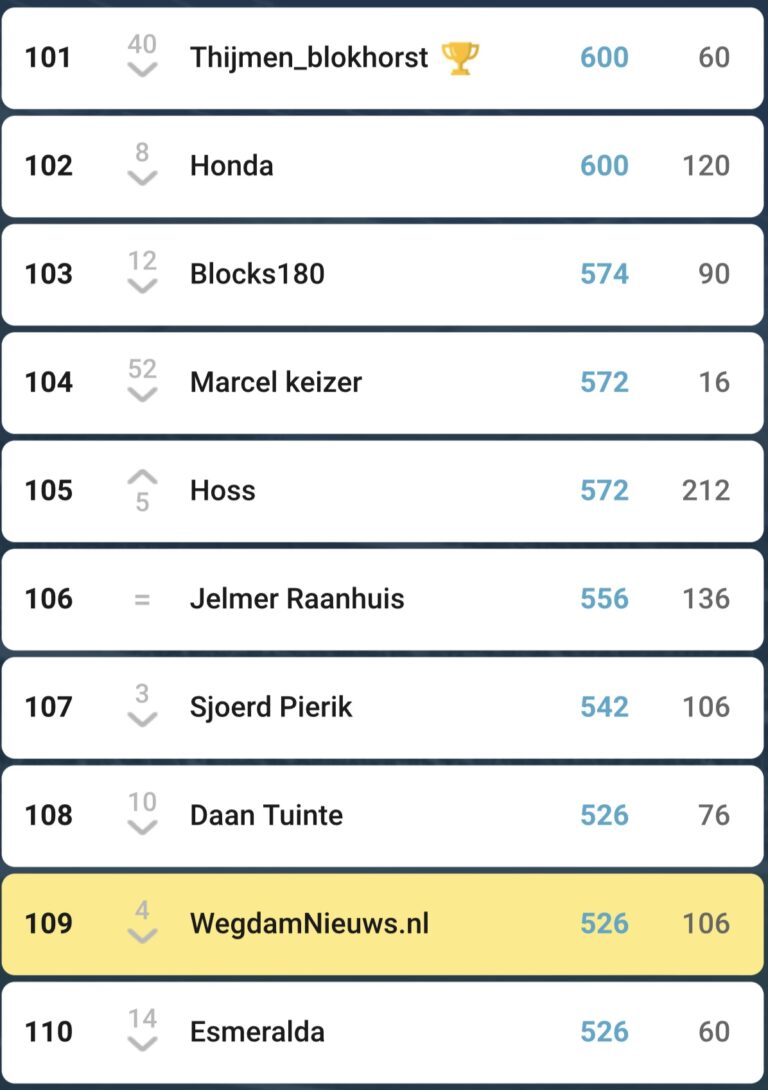Click the 574 score for Blocks180
Image resolution: width=768 pixels, height=1090 pixels.
604,274
